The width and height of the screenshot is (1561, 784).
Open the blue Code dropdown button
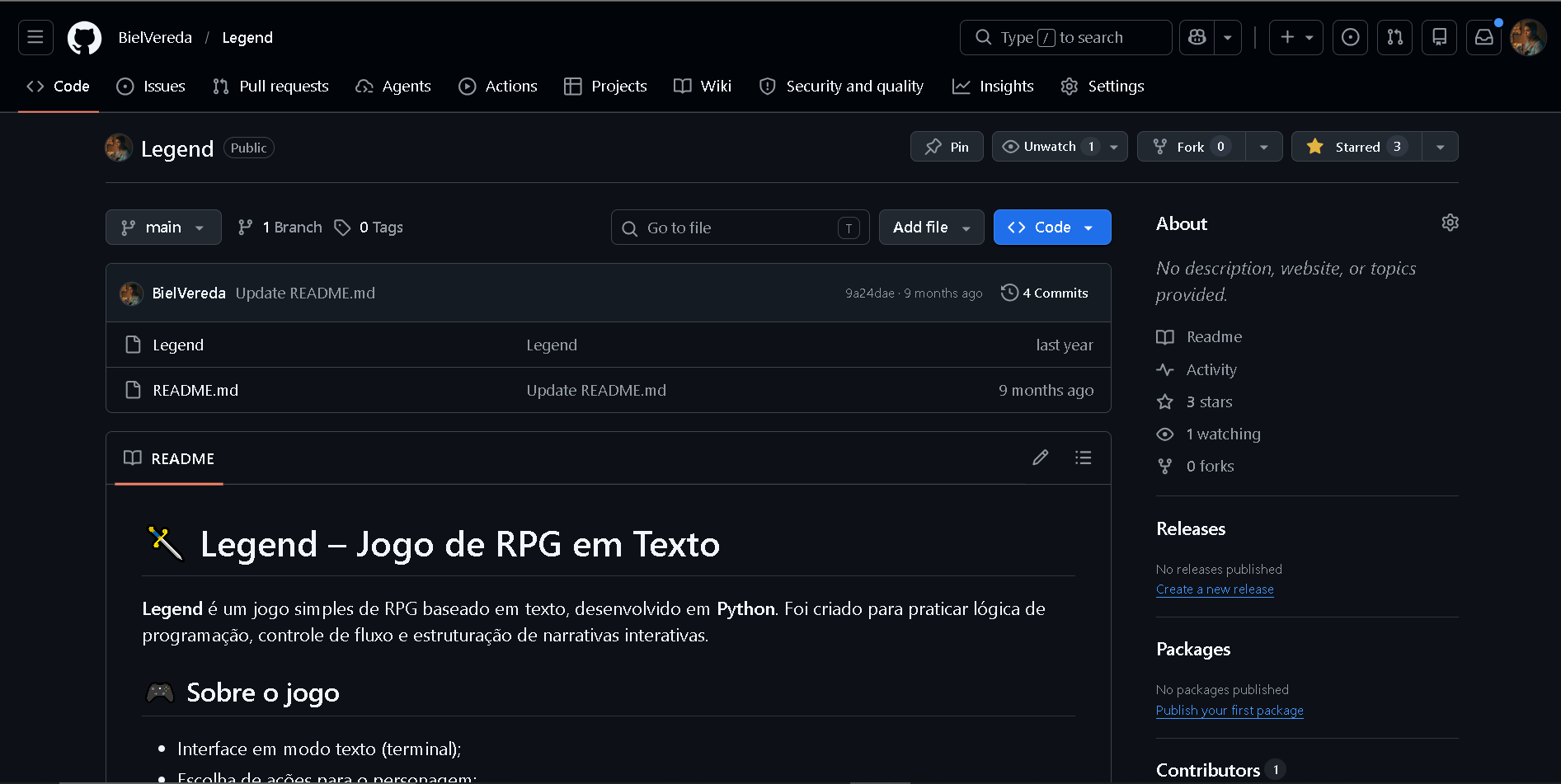[x=1052, y=228]
